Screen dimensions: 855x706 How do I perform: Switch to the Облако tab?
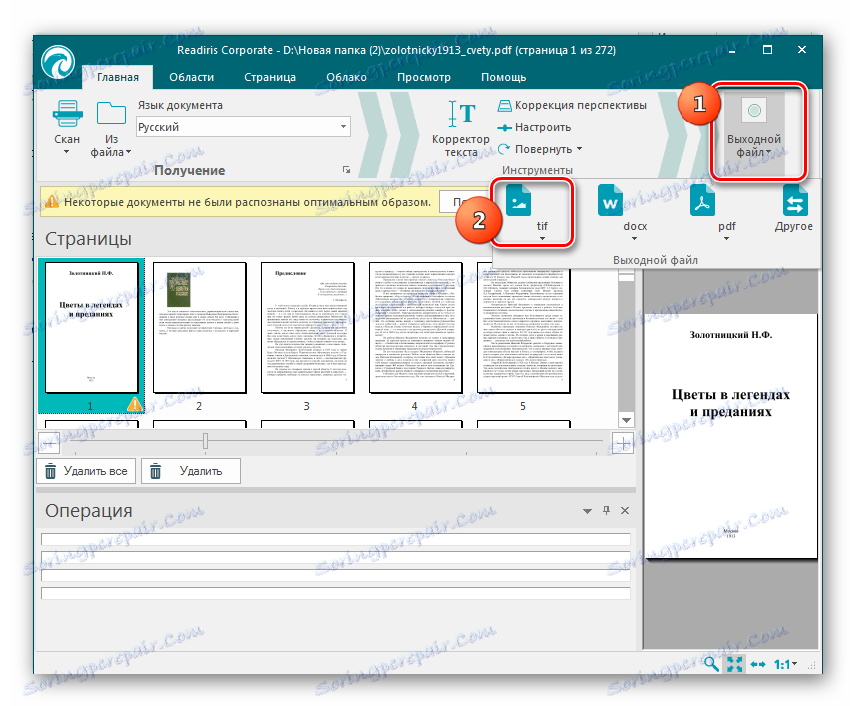(x=346, y=77)
